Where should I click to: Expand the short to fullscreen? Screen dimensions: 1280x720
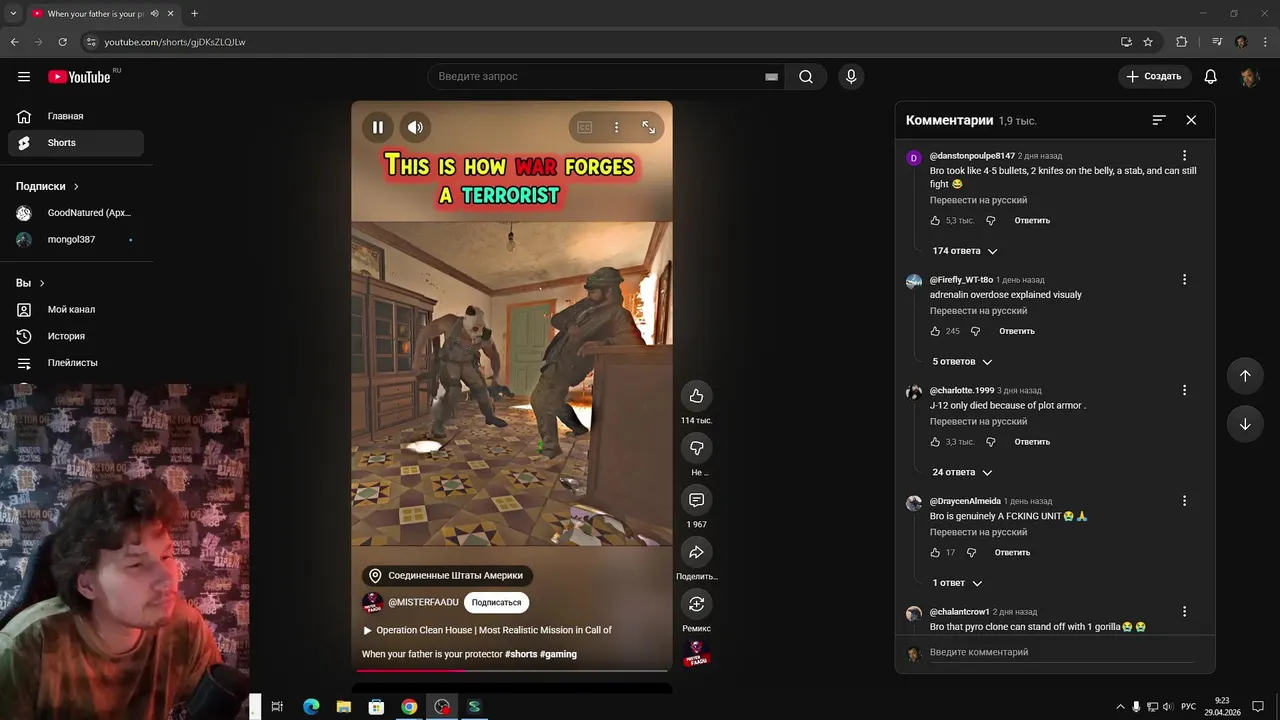(648, 127)
